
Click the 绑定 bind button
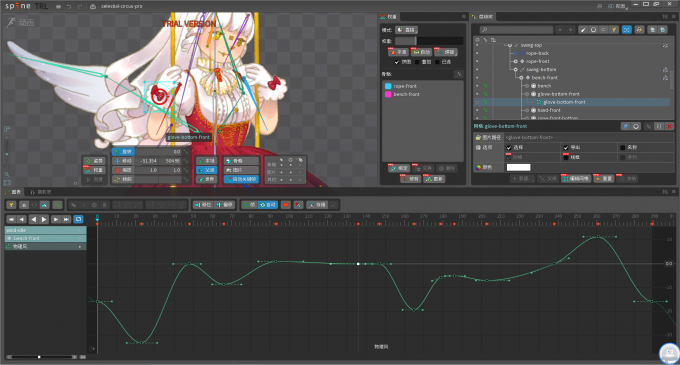click(399, 168)
